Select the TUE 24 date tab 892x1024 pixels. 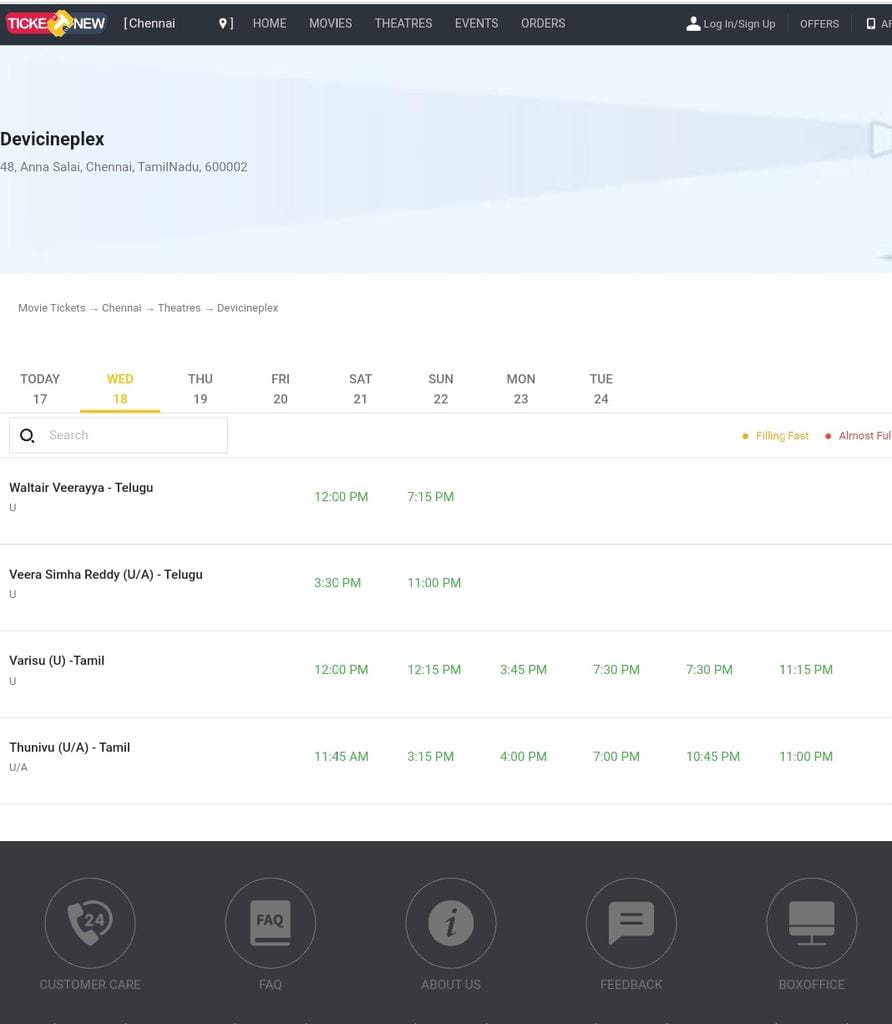pyautogui.click(x=601, y=389)
